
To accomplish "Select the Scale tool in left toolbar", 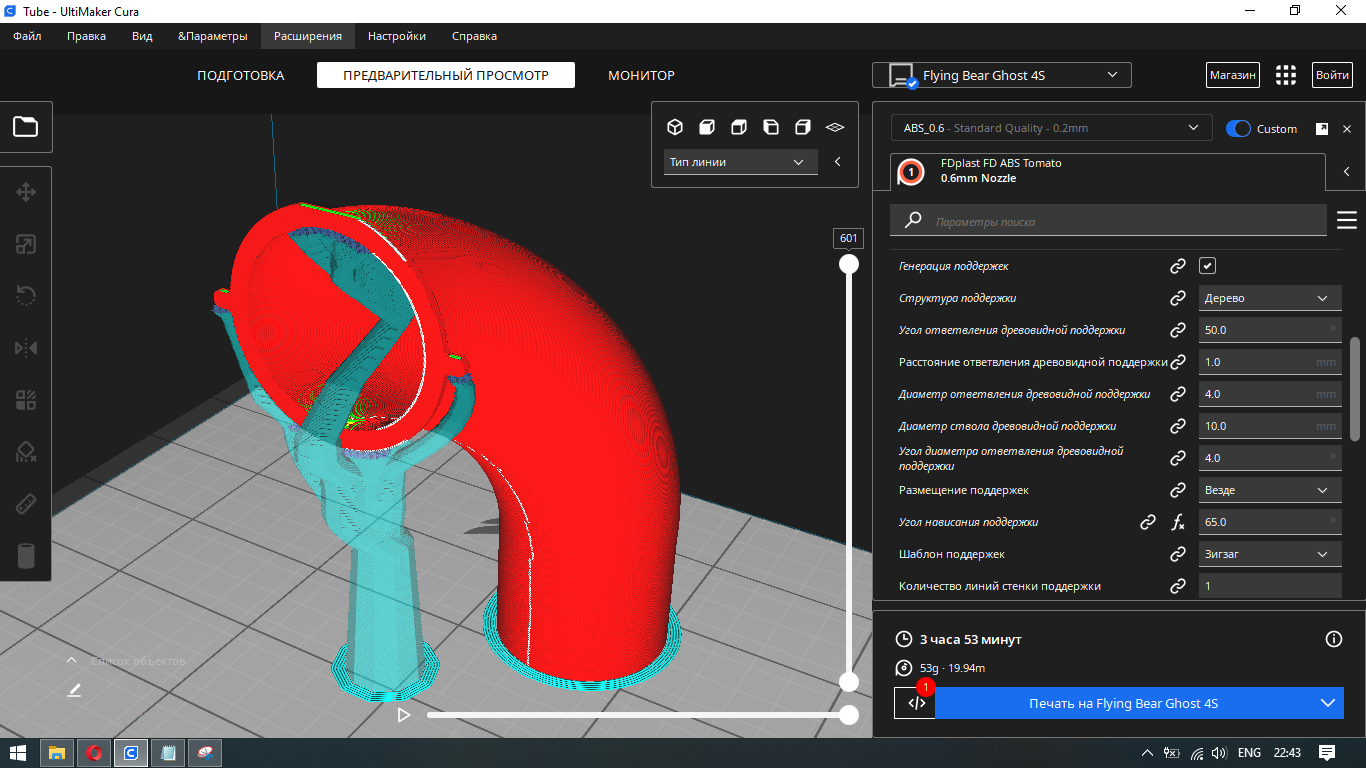I will [26, 244].
